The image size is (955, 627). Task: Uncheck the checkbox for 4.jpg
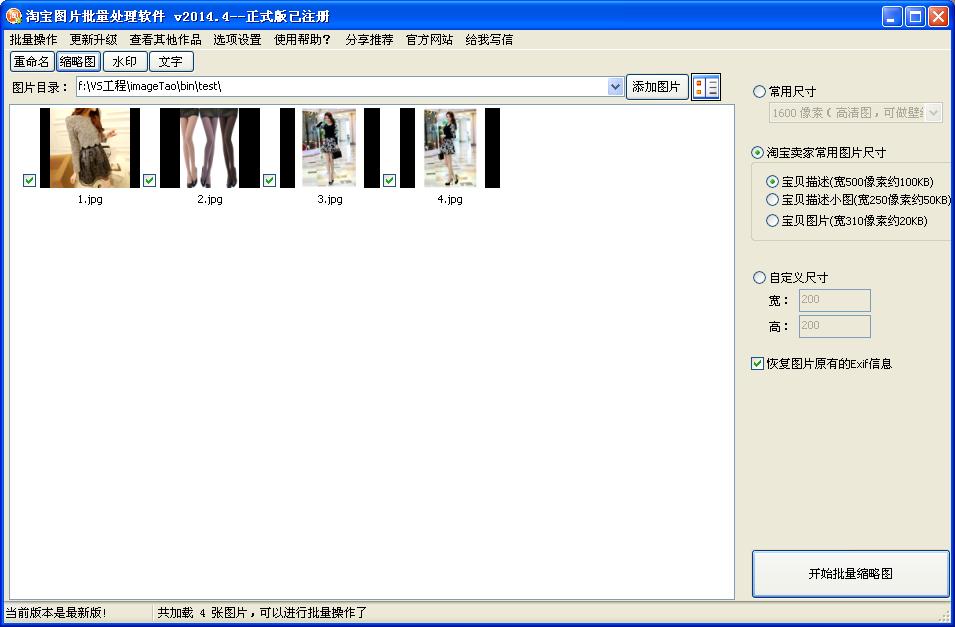point(389,180)
